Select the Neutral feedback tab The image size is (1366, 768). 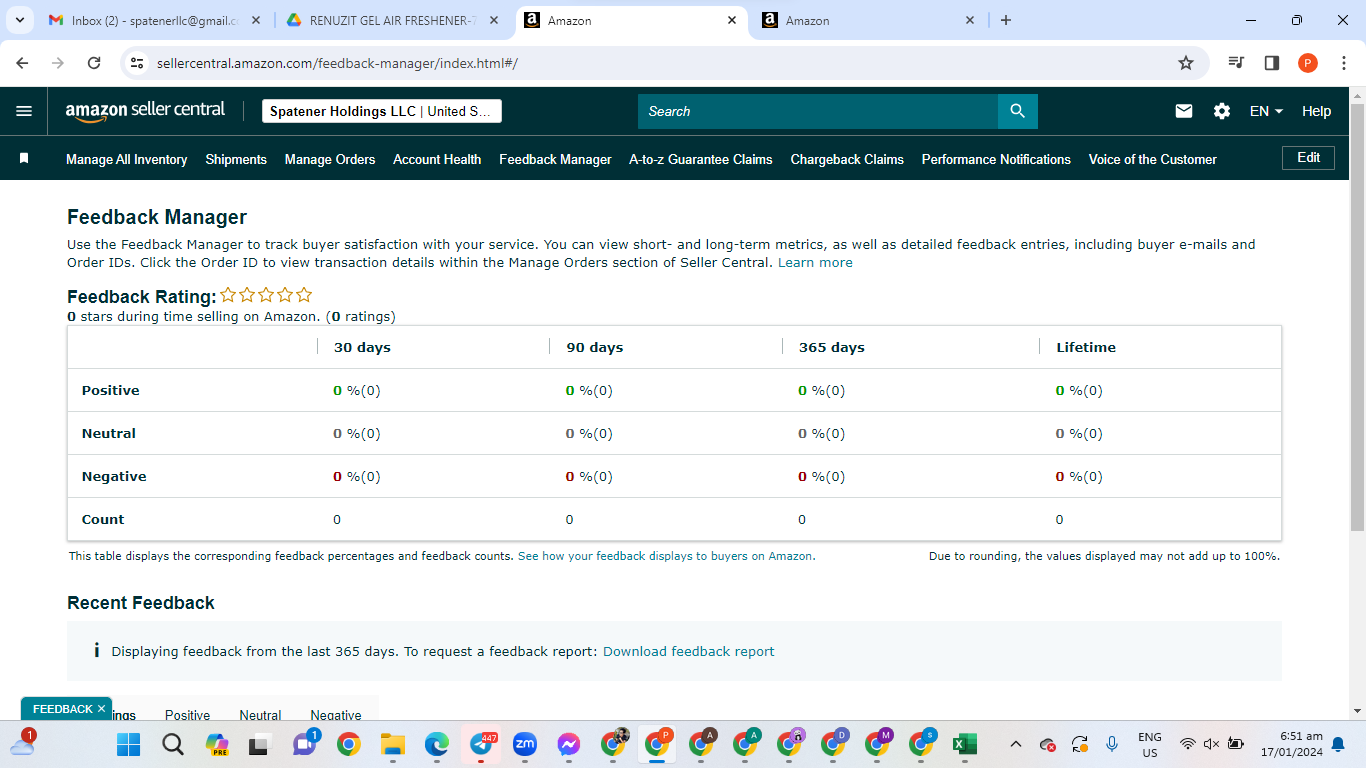click(x=260, y=715)
